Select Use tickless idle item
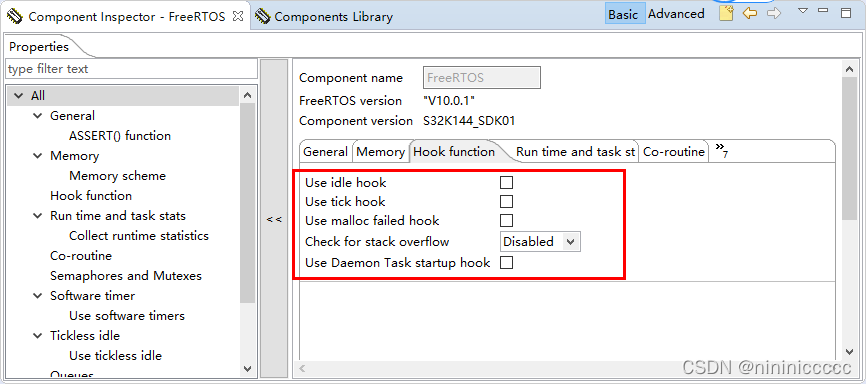The image size is (866, 384). pos(115,356)
